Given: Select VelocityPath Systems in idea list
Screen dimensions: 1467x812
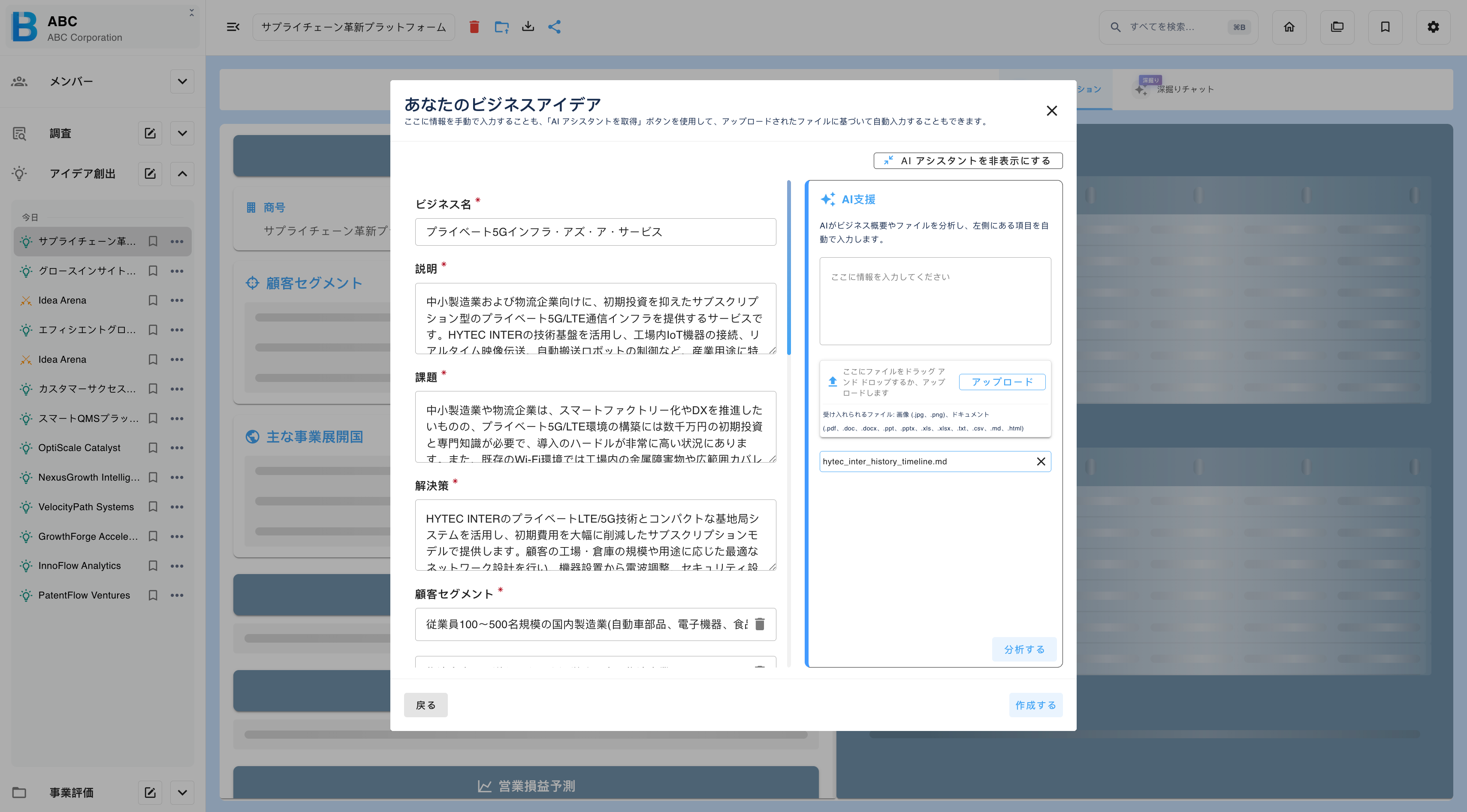Looking at the screenshot, I should tap(85, 506).
